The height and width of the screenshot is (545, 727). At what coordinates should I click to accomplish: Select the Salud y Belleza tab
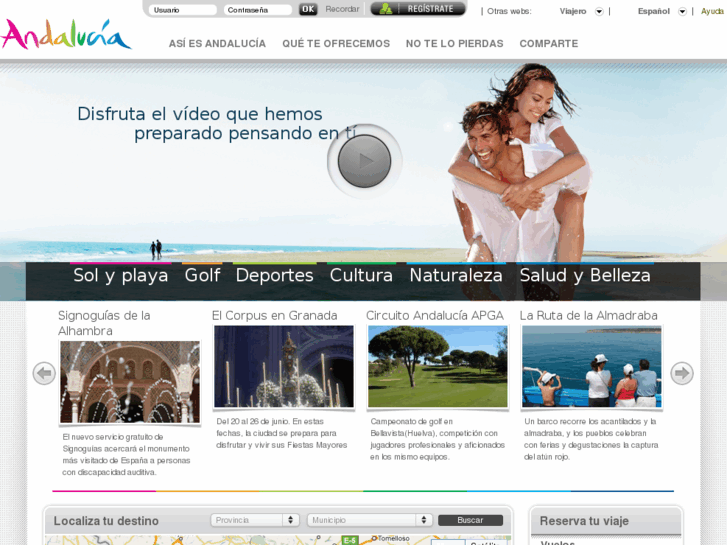585,275
